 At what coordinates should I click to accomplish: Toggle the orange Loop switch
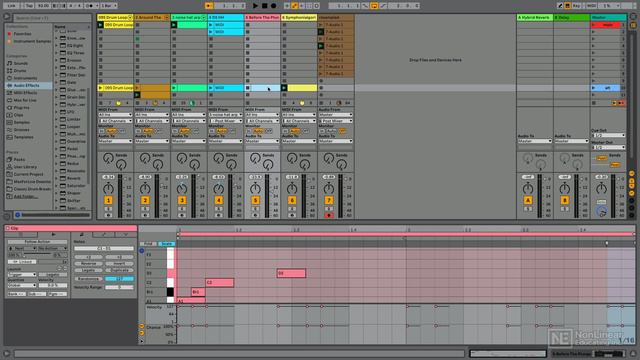coord(374,6)
